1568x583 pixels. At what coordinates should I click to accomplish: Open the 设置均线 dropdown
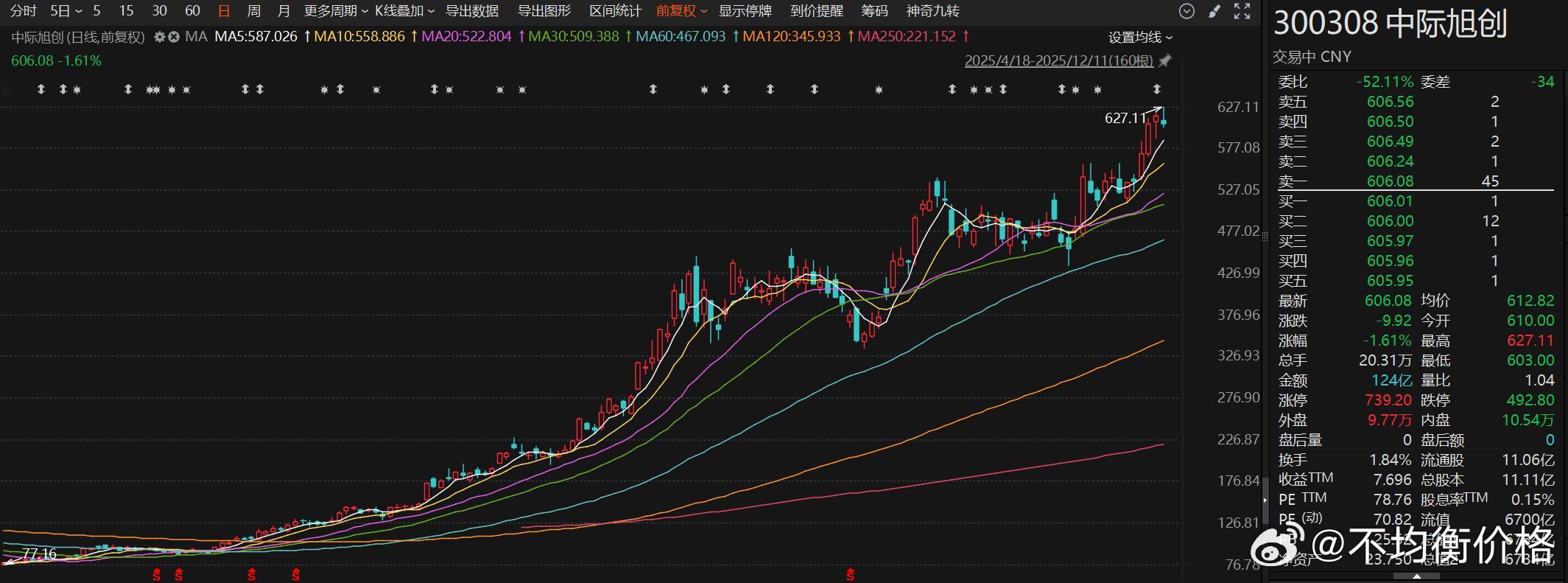coord(1141,37)
